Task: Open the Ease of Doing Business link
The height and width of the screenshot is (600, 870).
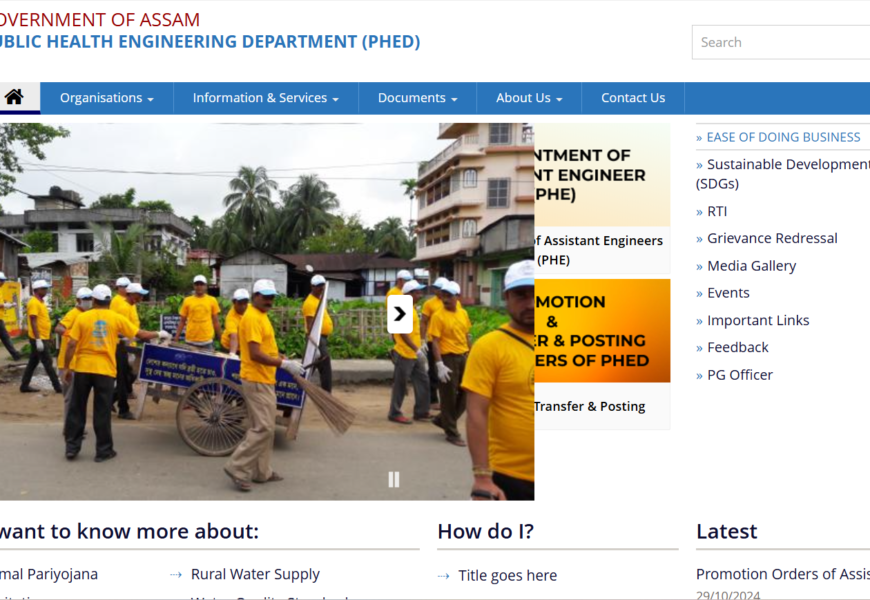Action: (x=782, y=137)
